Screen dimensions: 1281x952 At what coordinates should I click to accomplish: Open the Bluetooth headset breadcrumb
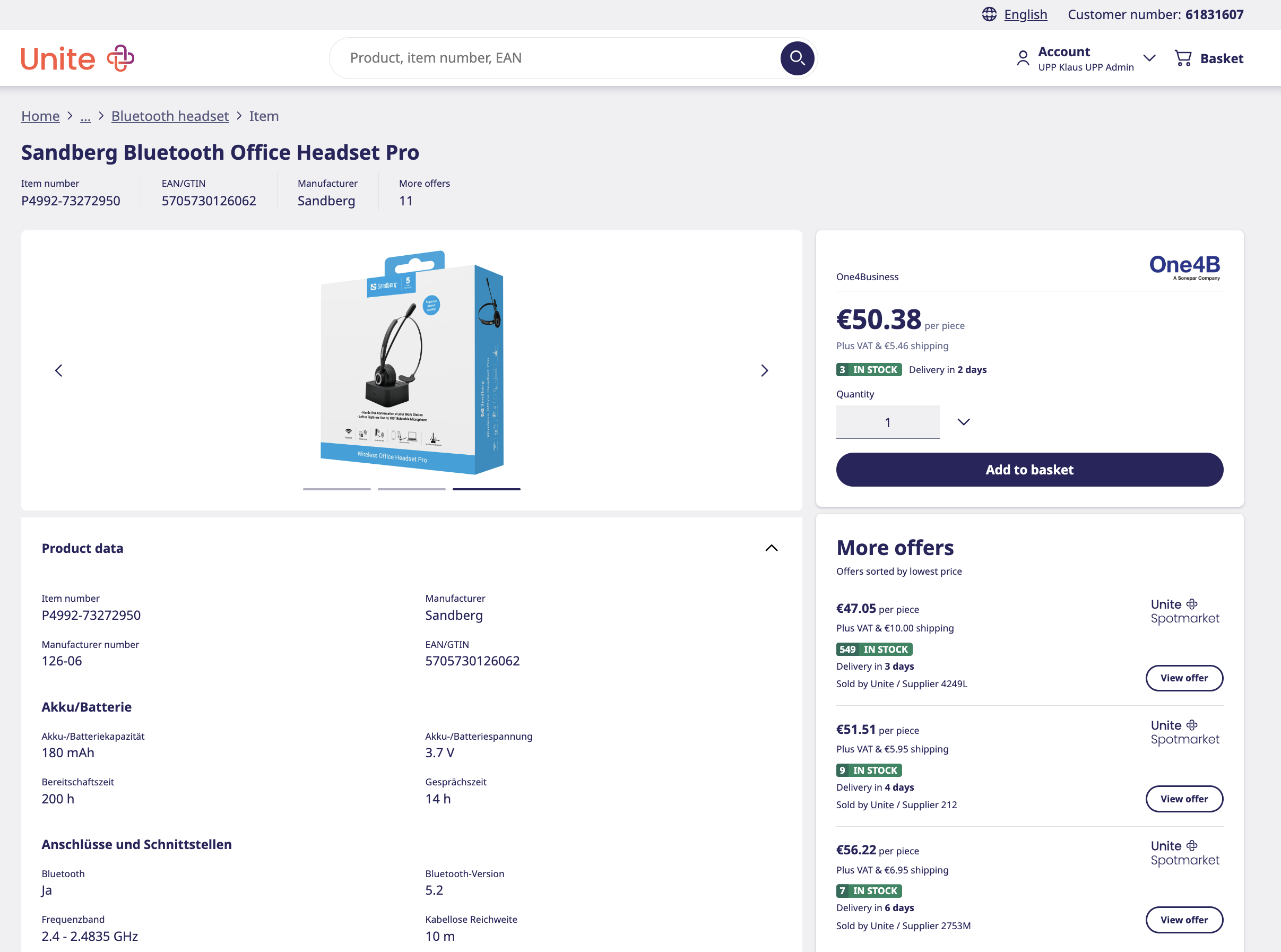pyautogui.click(x=170, y=116)
